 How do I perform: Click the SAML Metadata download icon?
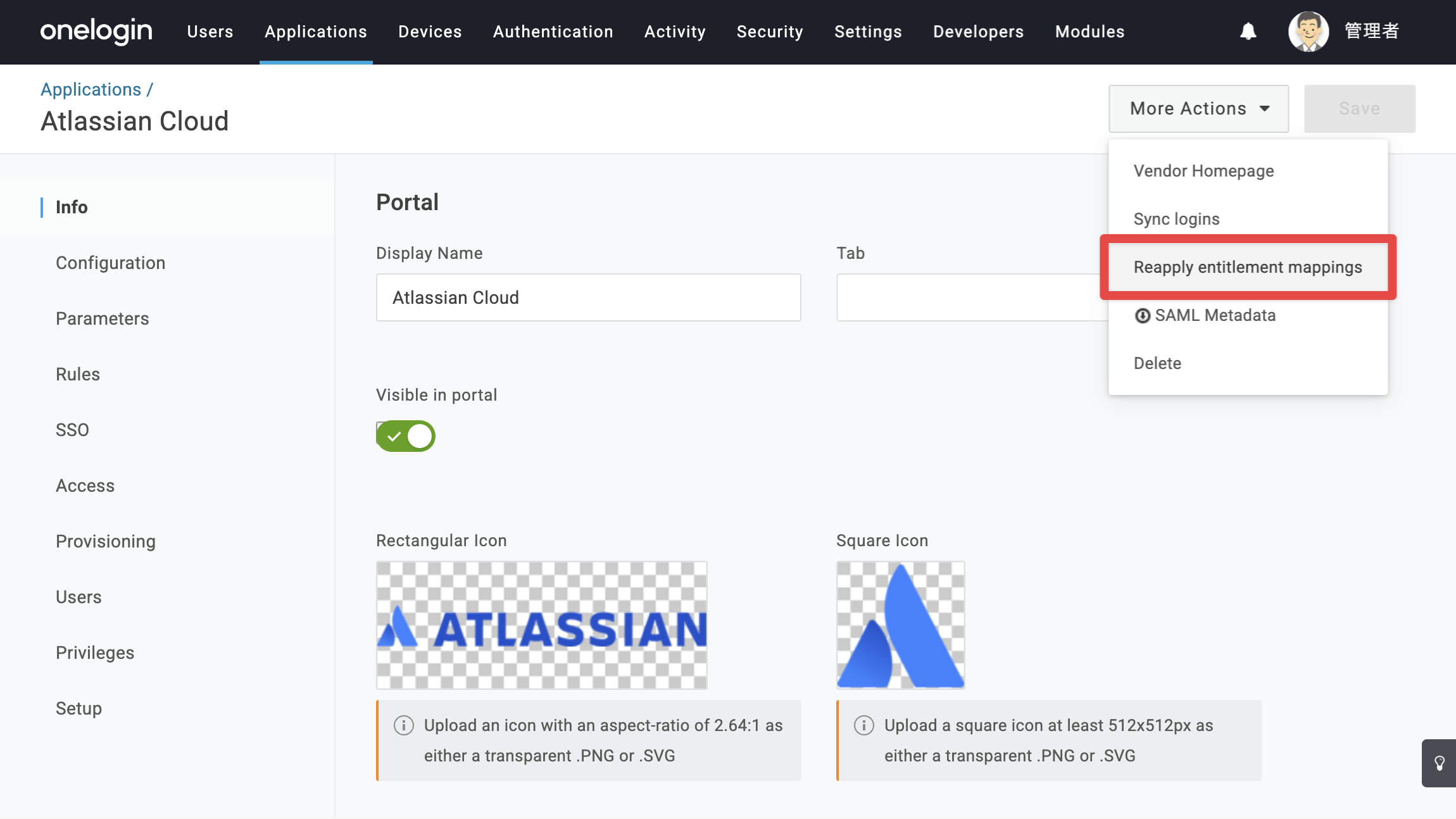1143,315
